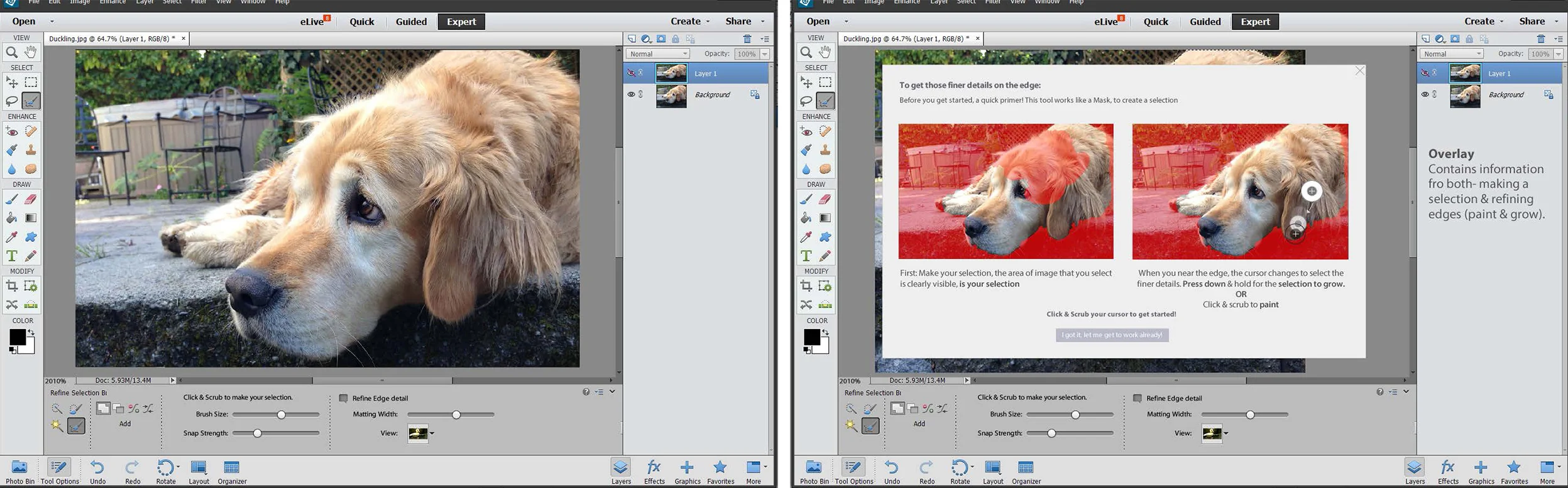Click 'I got it, let me get to work already!'
1568x488 pixels.
coord(1112,335)
